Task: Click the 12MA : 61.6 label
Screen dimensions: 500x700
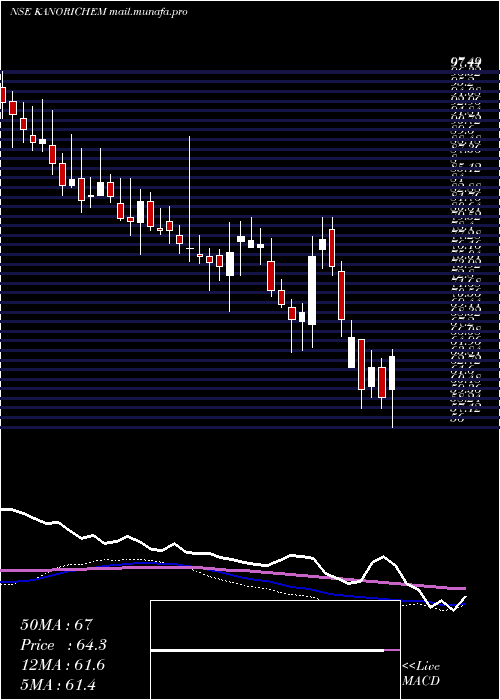Action: tap(62, 665)
